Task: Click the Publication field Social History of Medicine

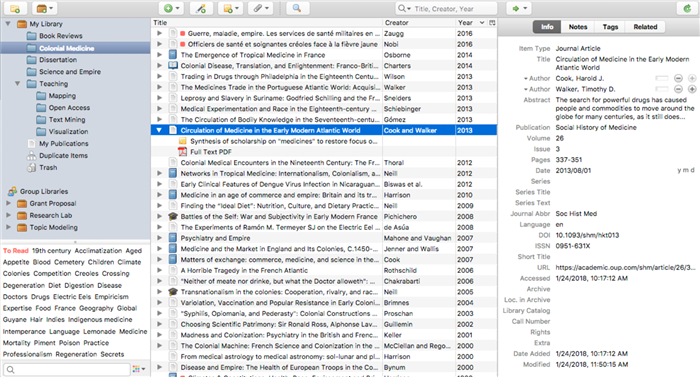Action: point(596,128)
